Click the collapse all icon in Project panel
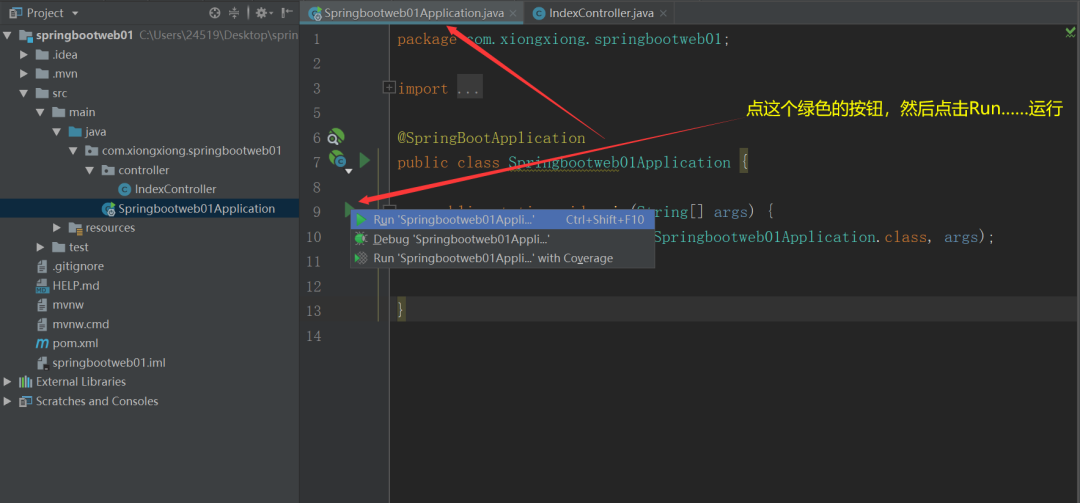 tap(233, 12)
